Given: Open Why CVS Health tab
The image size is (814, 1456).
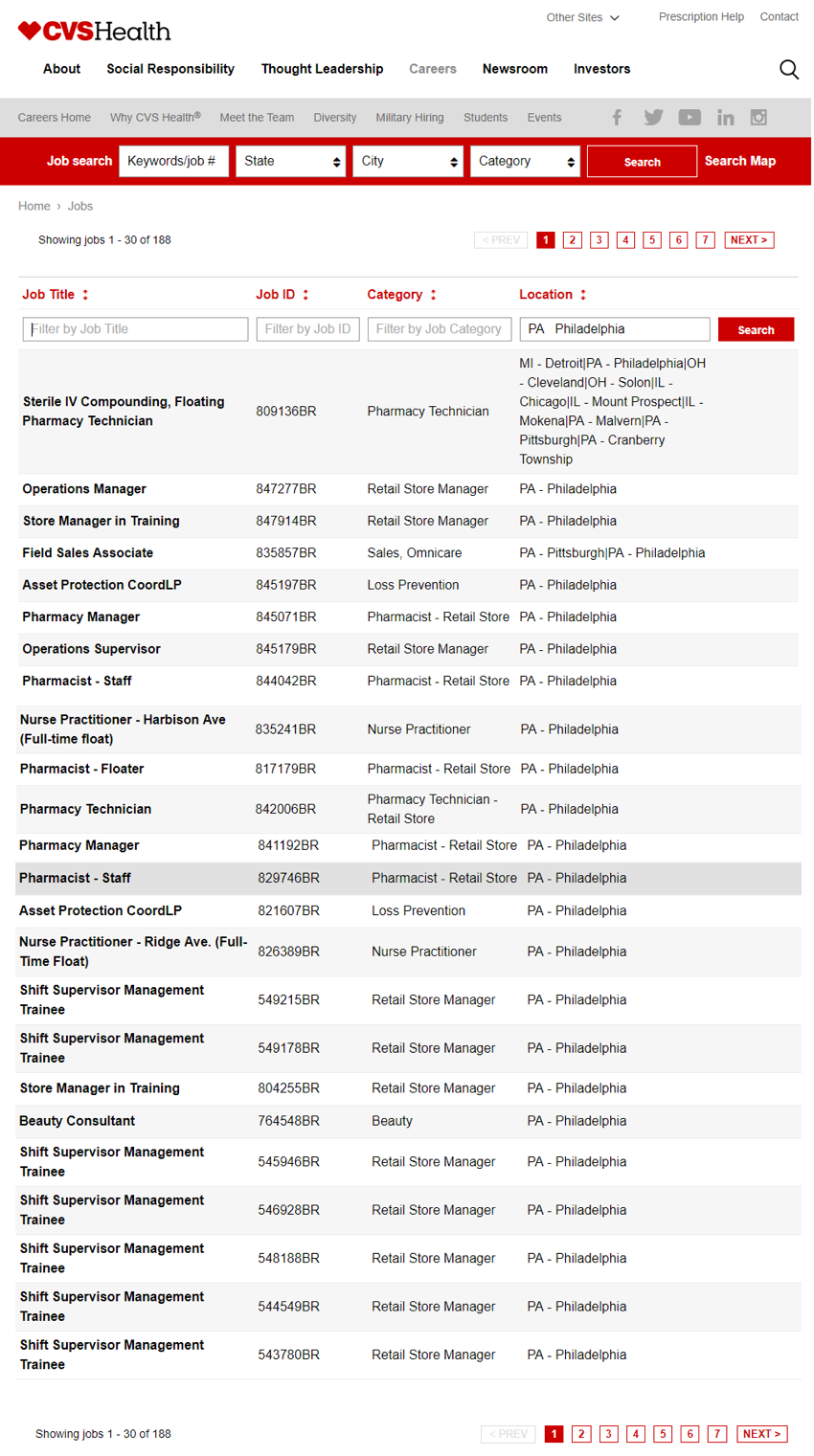Looking at the screenshot, I should [155, 118].
